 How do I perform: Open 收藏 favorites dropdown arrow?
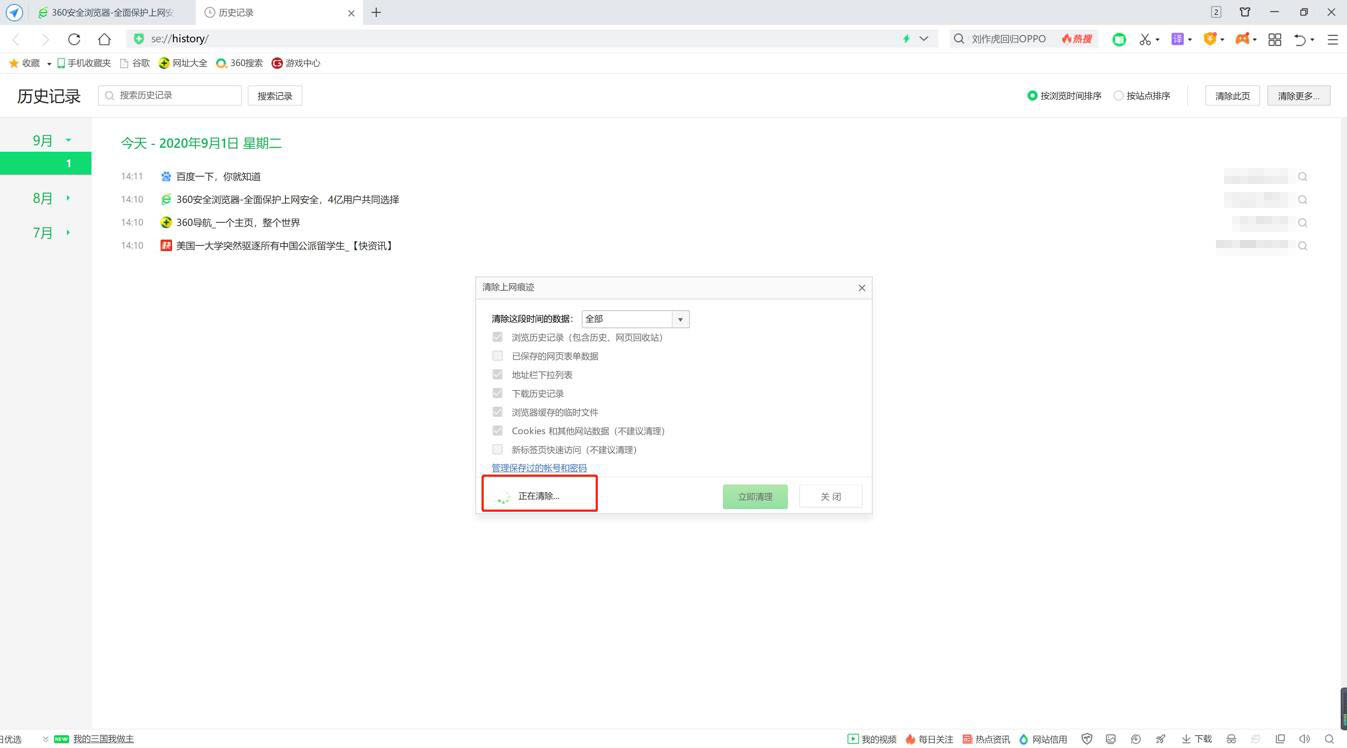(49, 64)
